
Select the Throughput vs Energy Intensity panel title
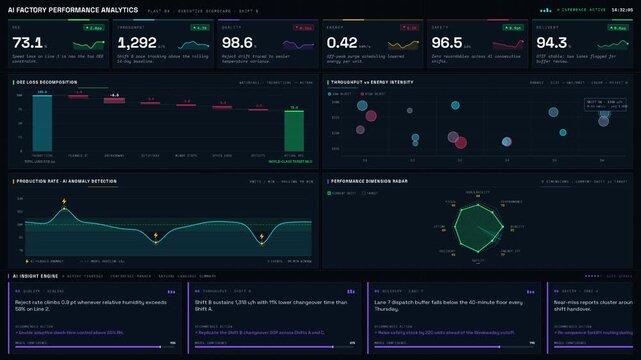coord(372,82)
